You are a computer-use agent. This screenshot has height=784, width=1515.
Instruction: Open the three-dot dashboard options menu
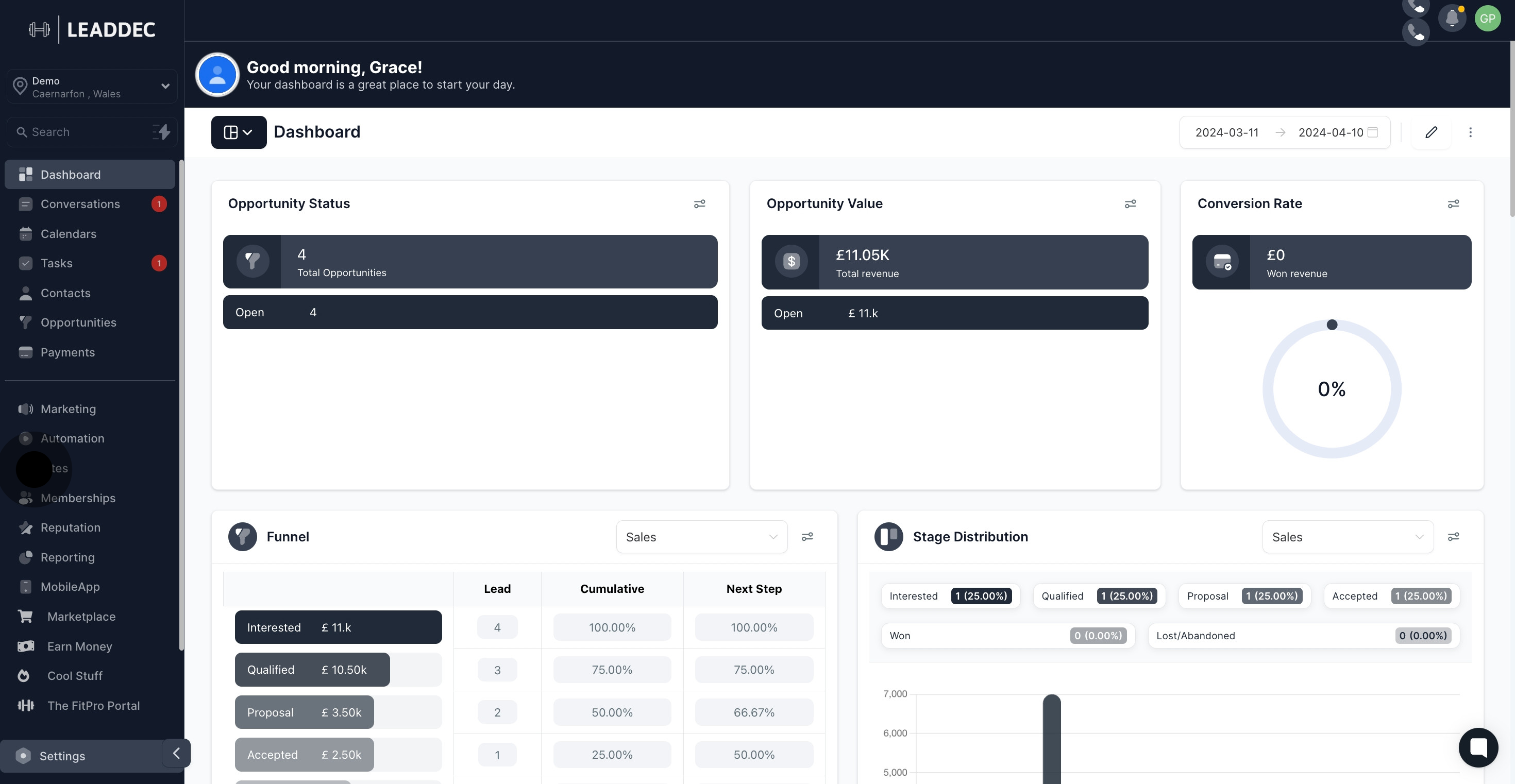coord(1470,132)
